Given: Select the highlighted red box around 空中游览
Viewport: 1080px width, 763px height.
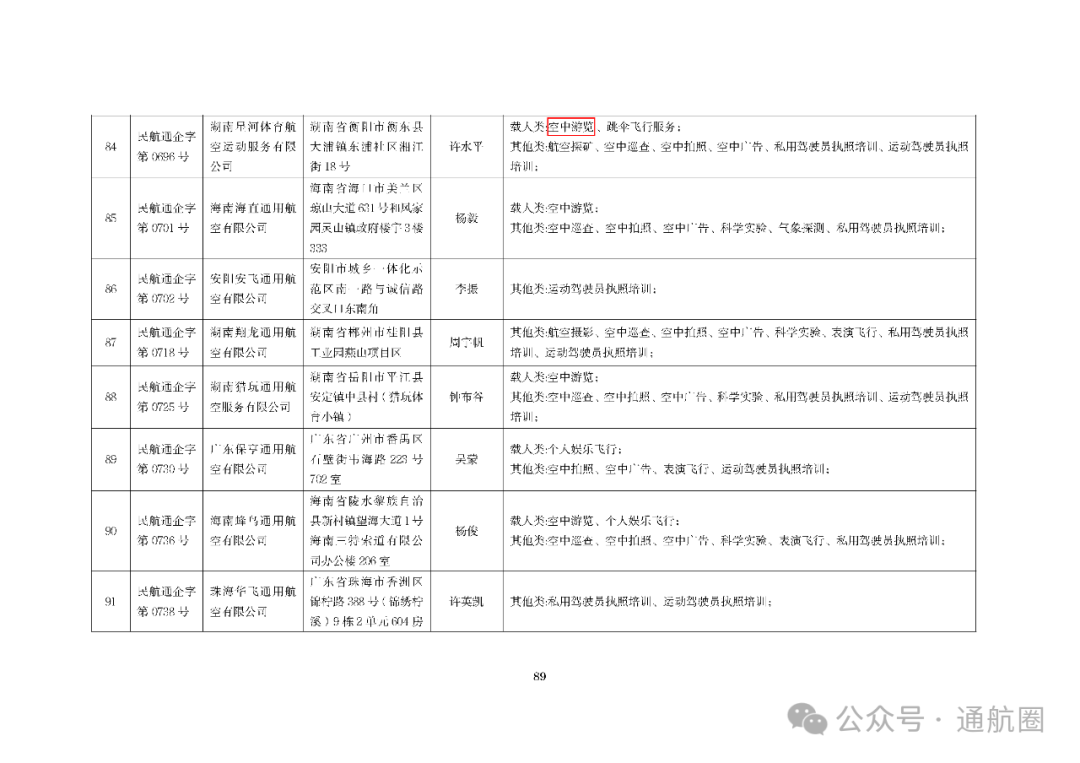Looking at the screenshot, I should pyautogui.click(x=570, y=127).
